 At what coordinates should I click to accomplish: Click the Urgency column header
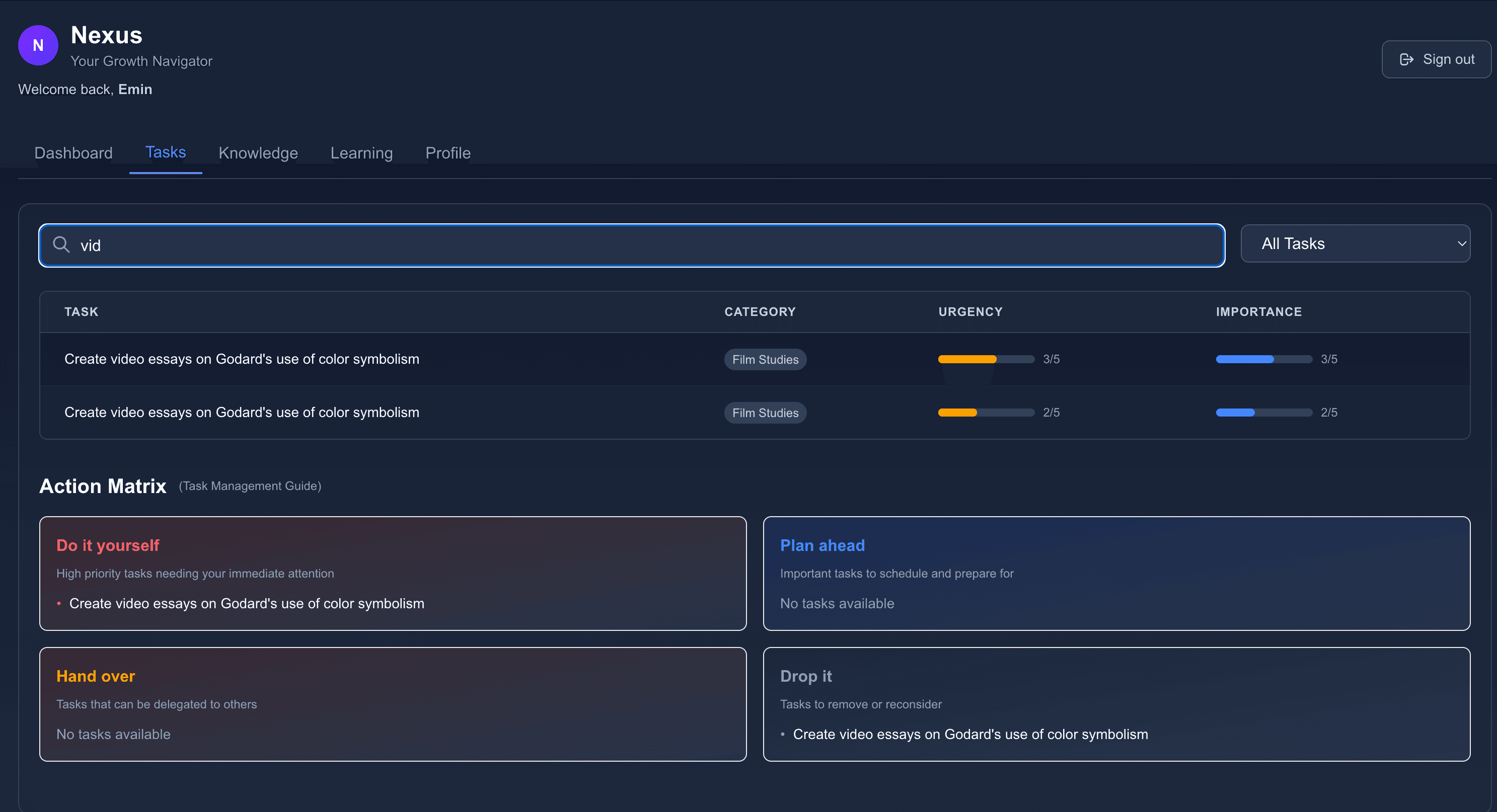tap(970, 312)
